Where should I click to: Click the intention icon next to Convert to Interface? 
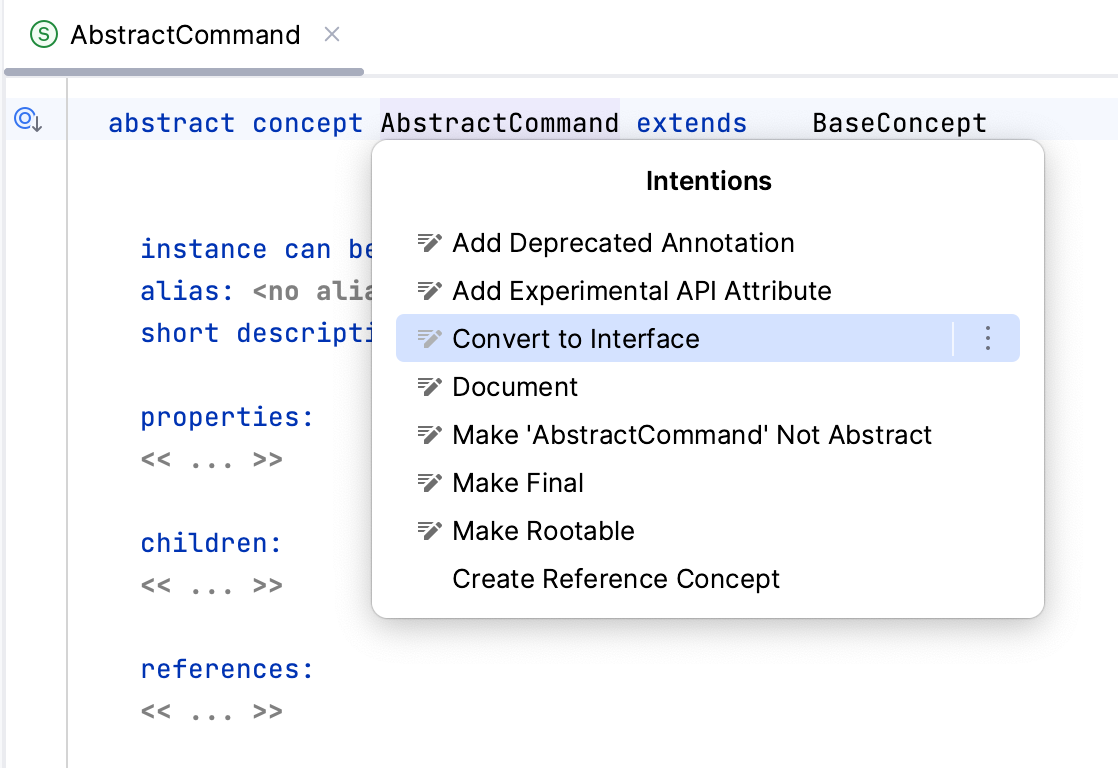point(429,339)
